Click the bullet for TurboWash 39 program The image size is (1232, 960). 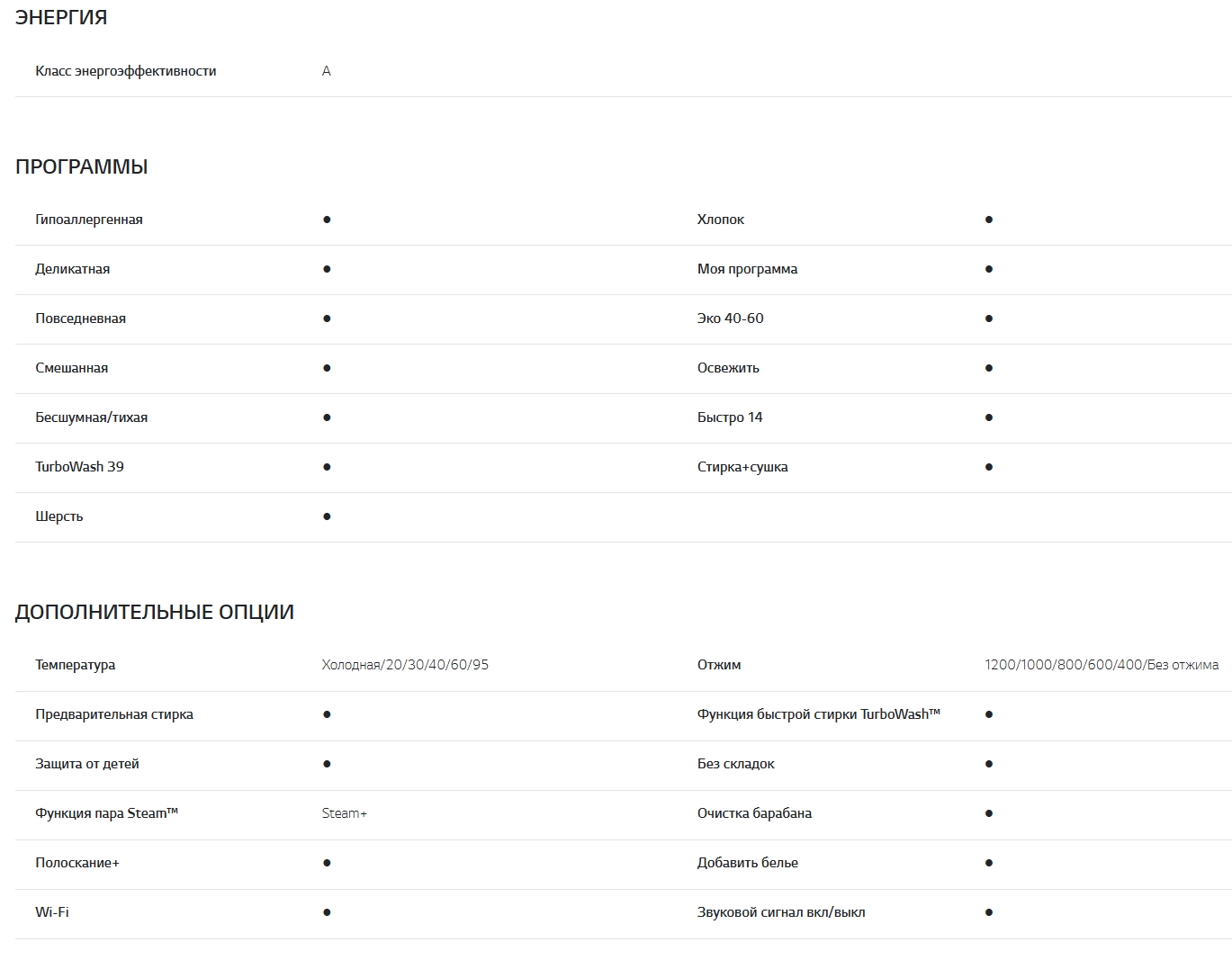pyautogui.click(x=327, y=467)
